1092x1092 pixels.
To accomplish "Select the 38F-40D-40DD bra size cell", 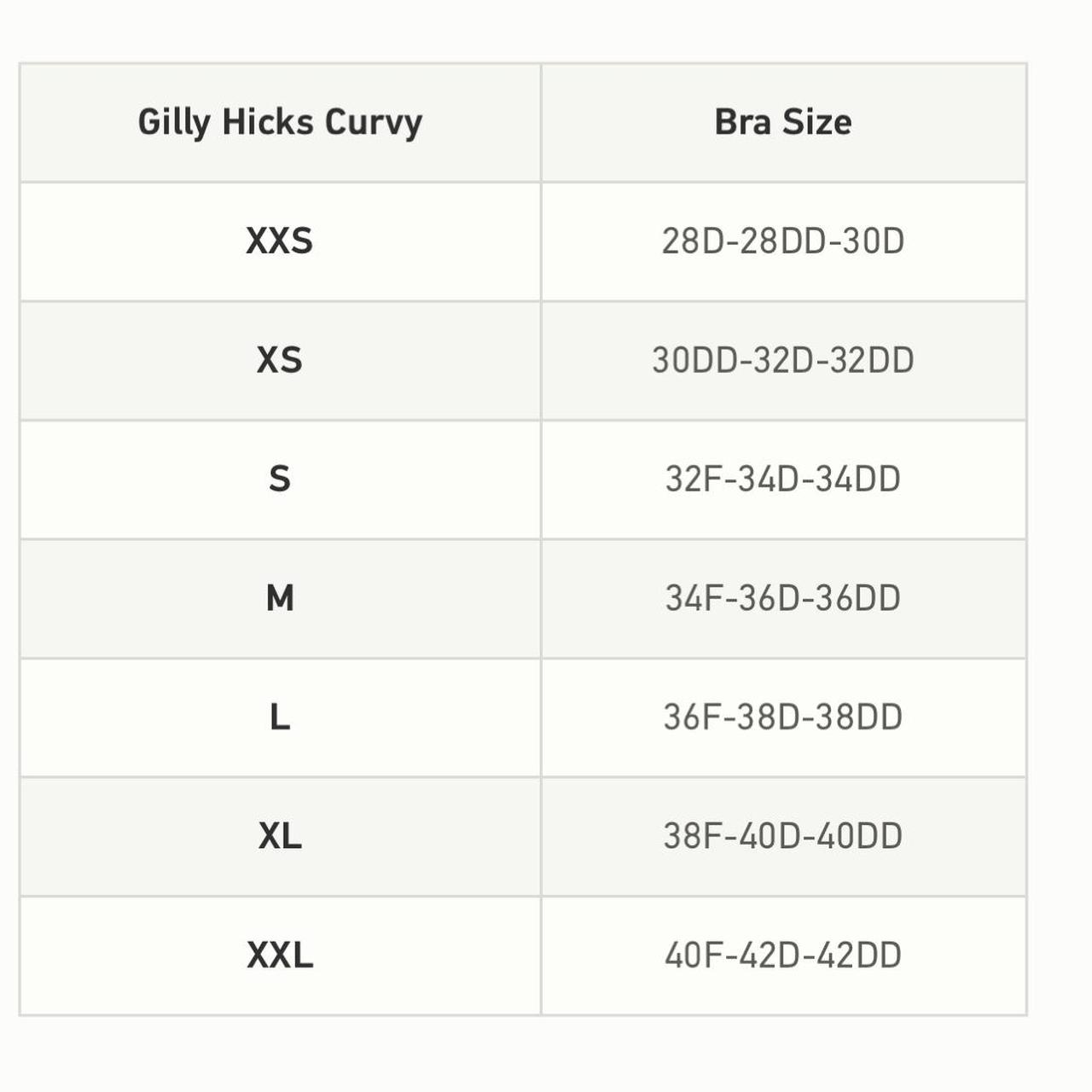I will coord(783,836).
